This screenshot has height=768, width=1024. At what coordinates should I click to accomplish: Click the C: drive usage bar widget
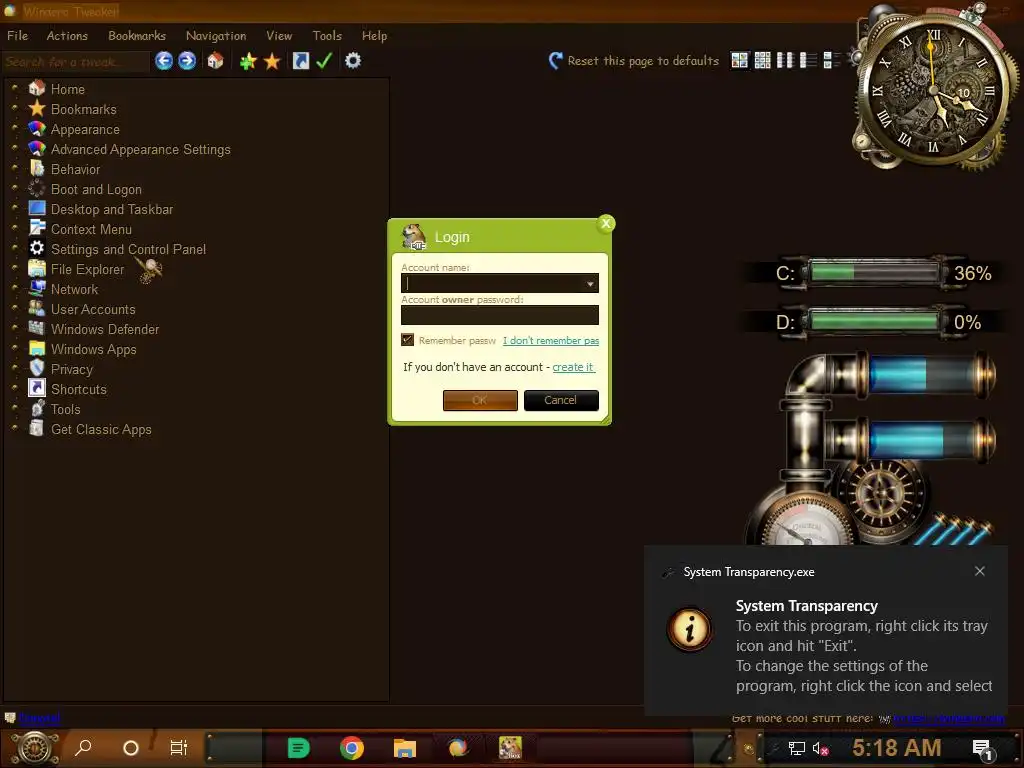click(x=874, y=272)
